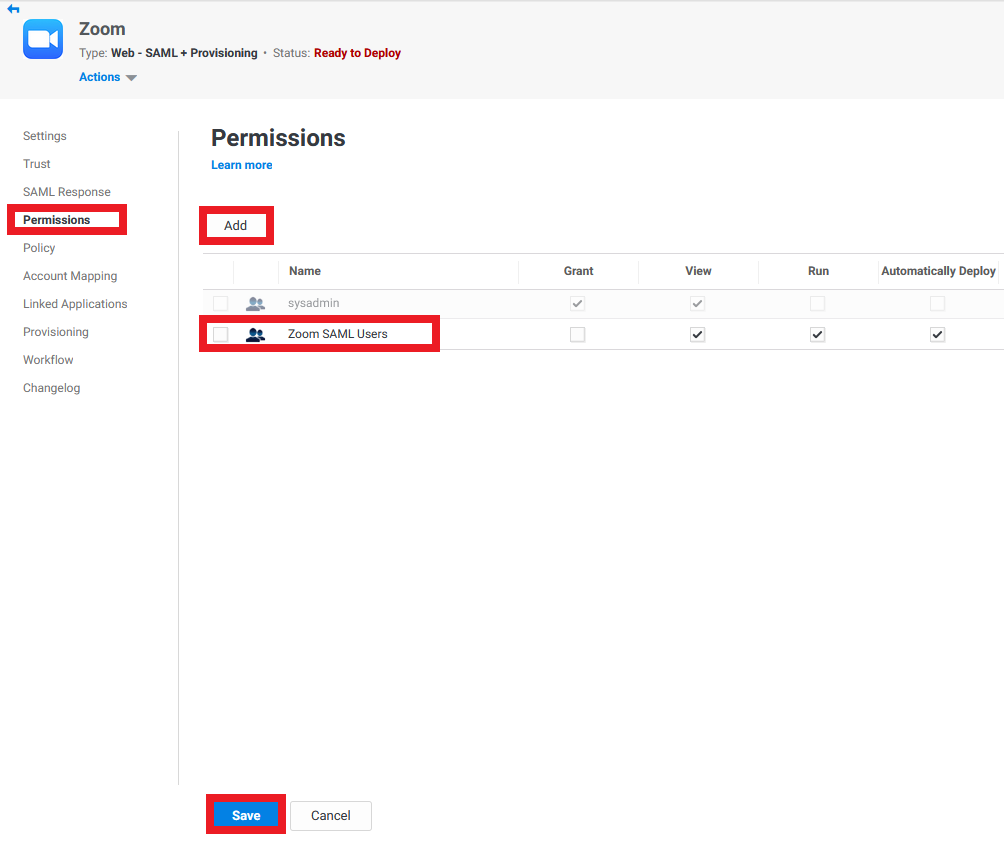1004x851 pixels.
Task: Click the Ready to Deploy status
Action: tap(357, 53)
